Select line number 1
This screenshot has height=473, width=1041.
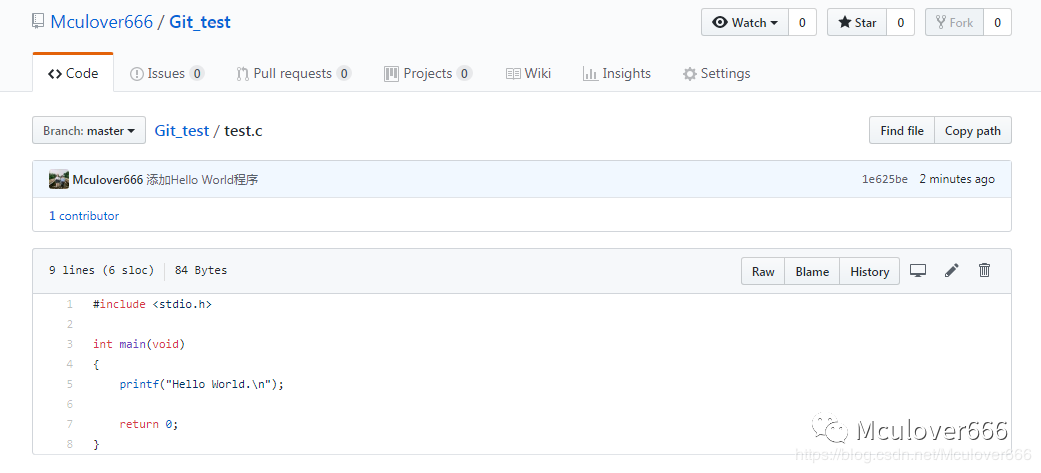pyautogui.click(x=69, y=304)
